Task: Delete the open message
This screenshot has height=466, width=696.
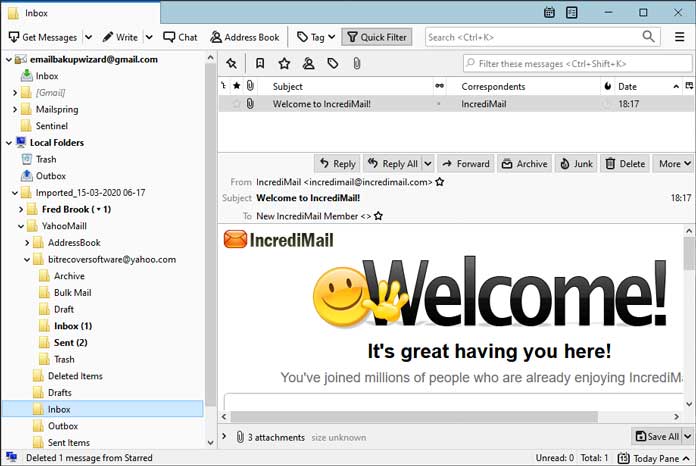Action: coord(625,164)
